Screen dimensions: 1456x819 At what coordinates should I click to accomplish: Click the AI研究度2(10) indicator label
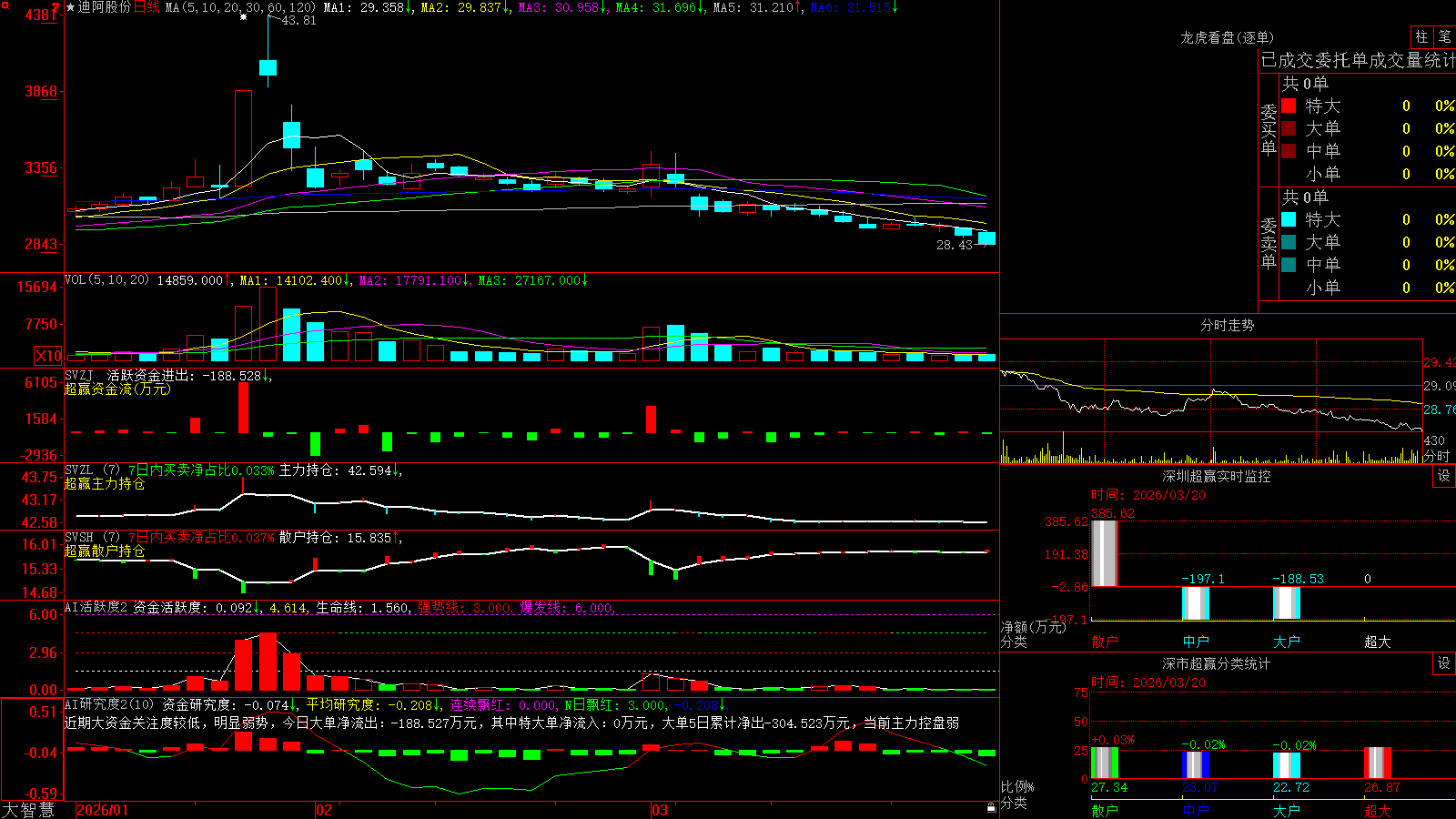[109, 704]
